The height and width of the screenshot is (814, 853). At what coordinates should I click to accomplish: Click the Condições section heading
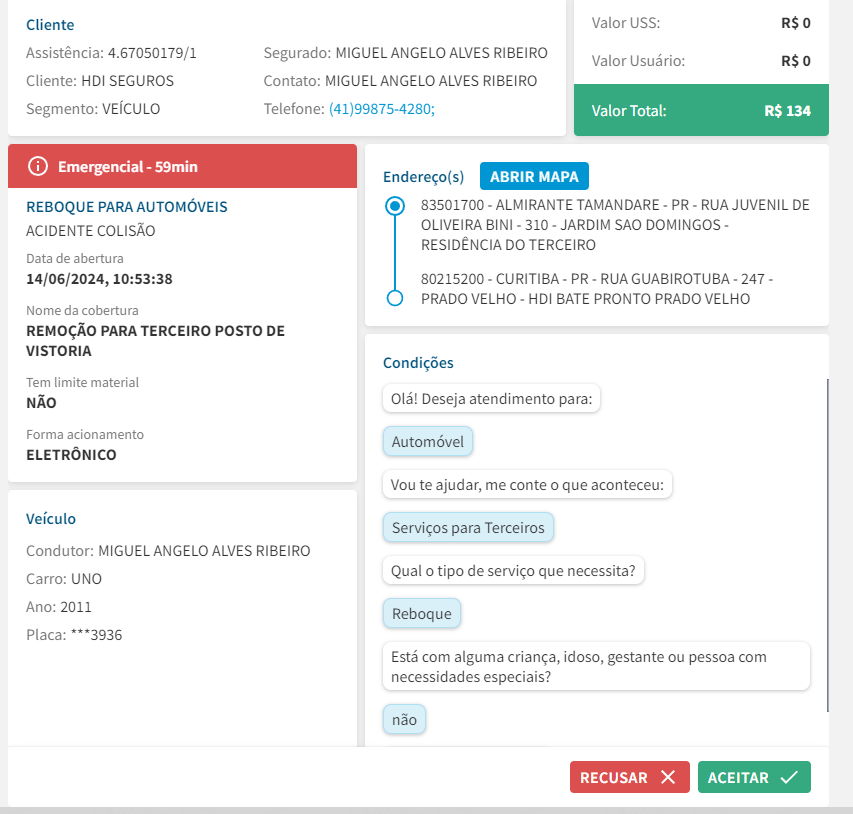point(418,362)
